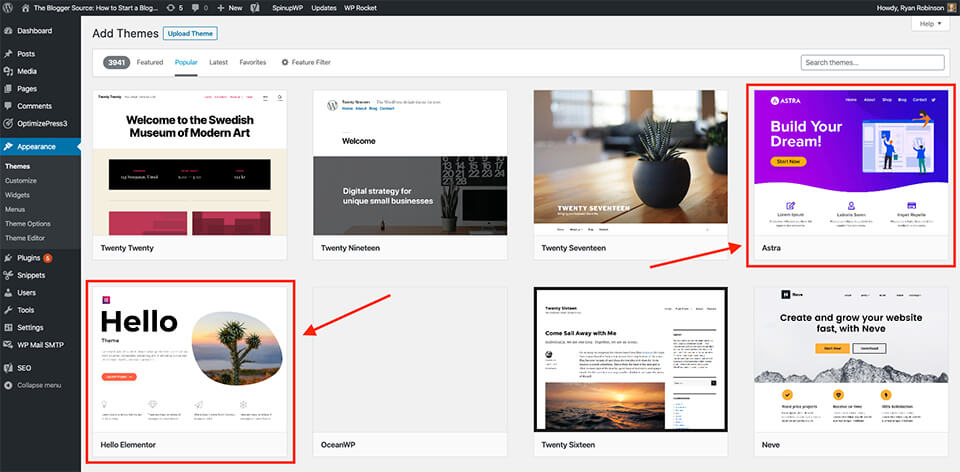The image size is (960, 472).
Task: Open the WordPress logo menu
Action: point(8,8)
